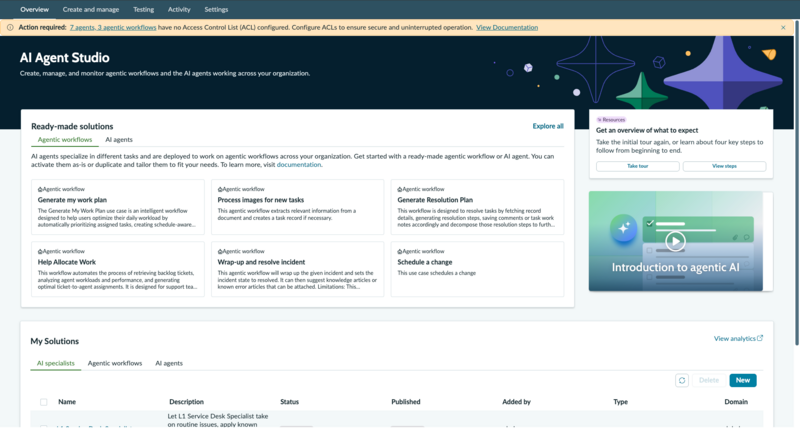The height and width of the screenshot is (428, 800).
Task: Click the page vertical scrollbar
Action: point(796,184)
